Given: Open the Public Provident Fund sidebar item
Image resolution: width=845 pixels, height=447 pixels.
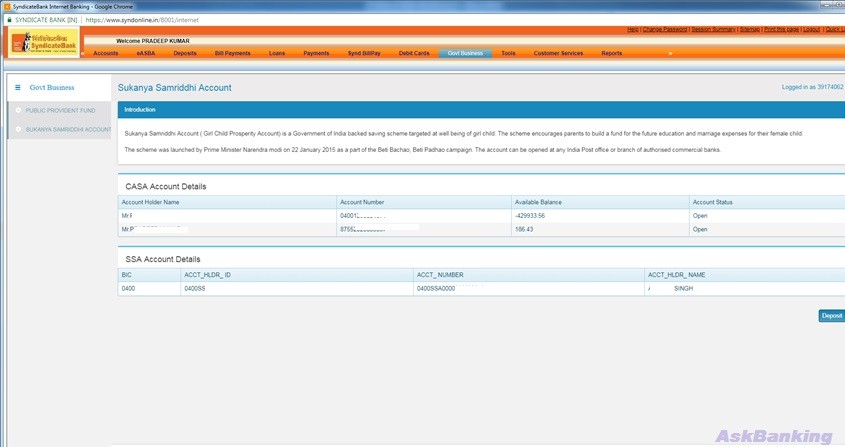Looking at the screenshot, I should (x=60, y=111).
